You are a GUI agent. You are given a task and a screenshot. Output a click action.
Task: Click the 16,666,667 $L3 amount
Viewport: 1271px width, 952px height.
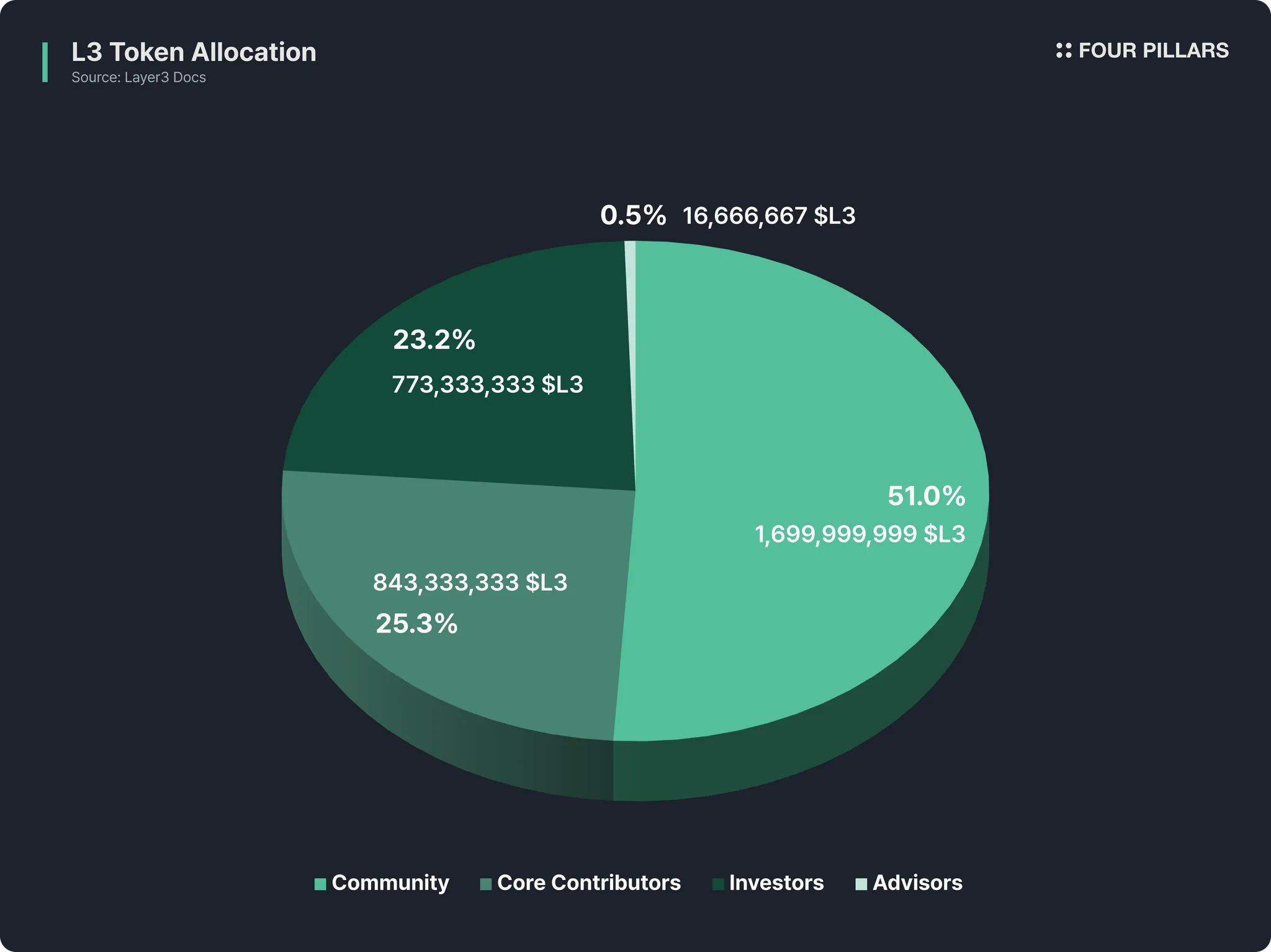pos(769,216)
